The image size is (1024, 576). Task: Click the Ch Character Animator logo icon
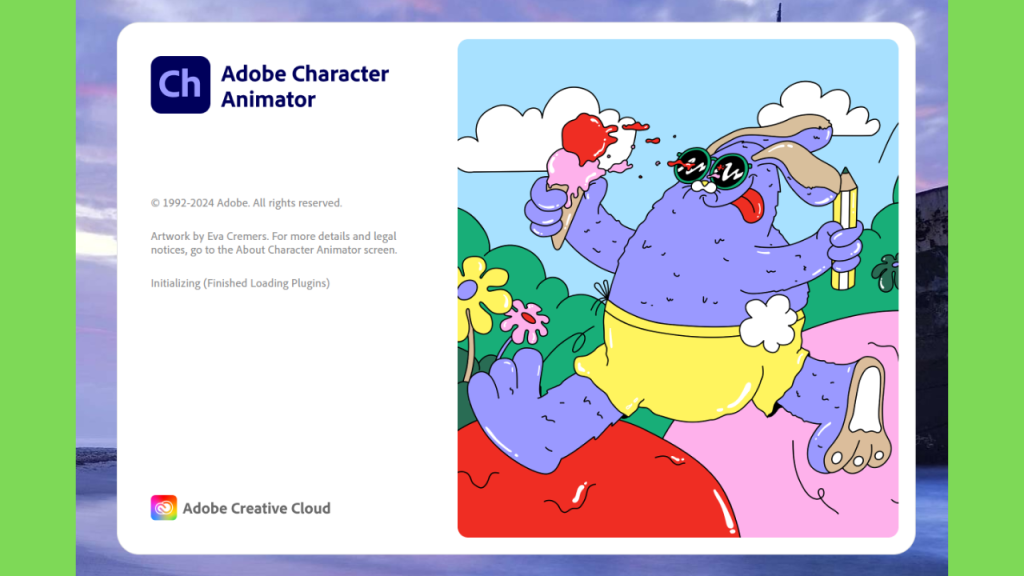(180, 85)
